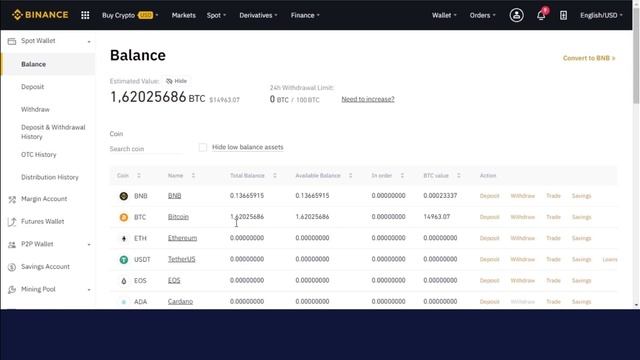Open the Orders dropdown menu
Screen dimensions: 640x360
(482, 15)
